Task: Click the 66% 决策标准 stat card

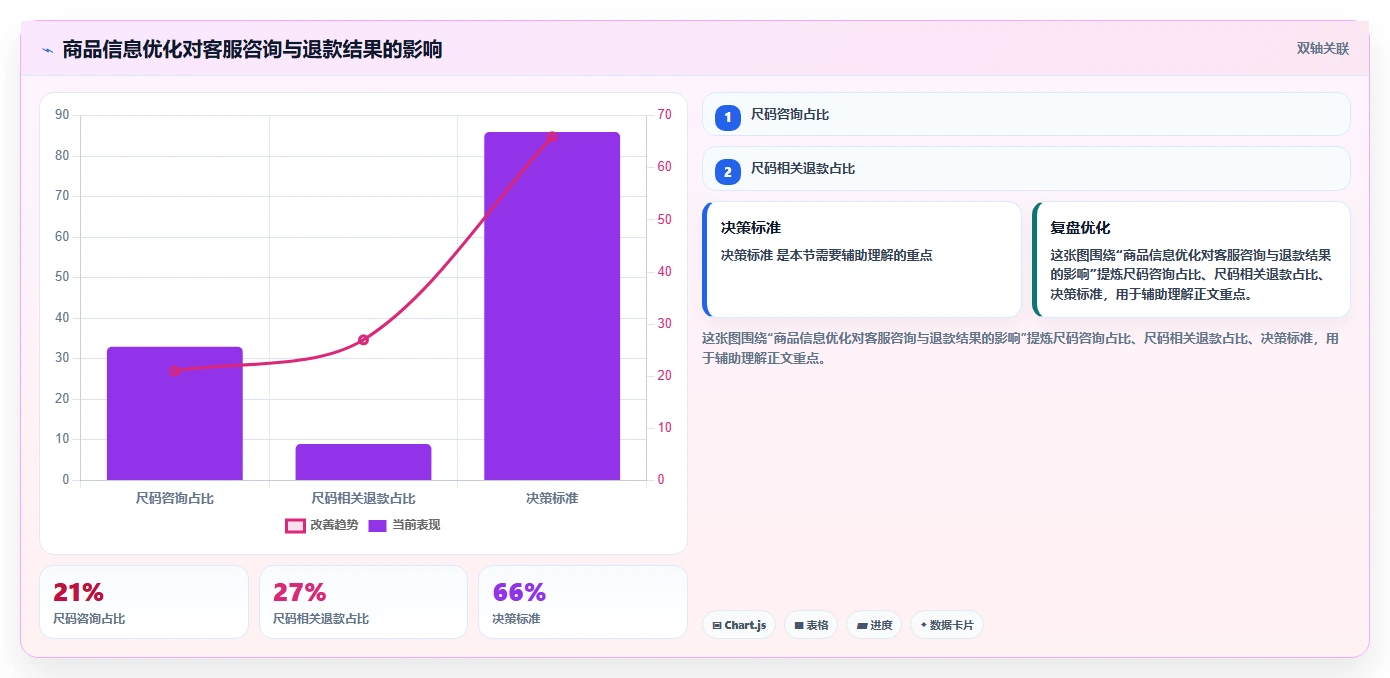Action: pyautogui.click(x=583, y=602)
